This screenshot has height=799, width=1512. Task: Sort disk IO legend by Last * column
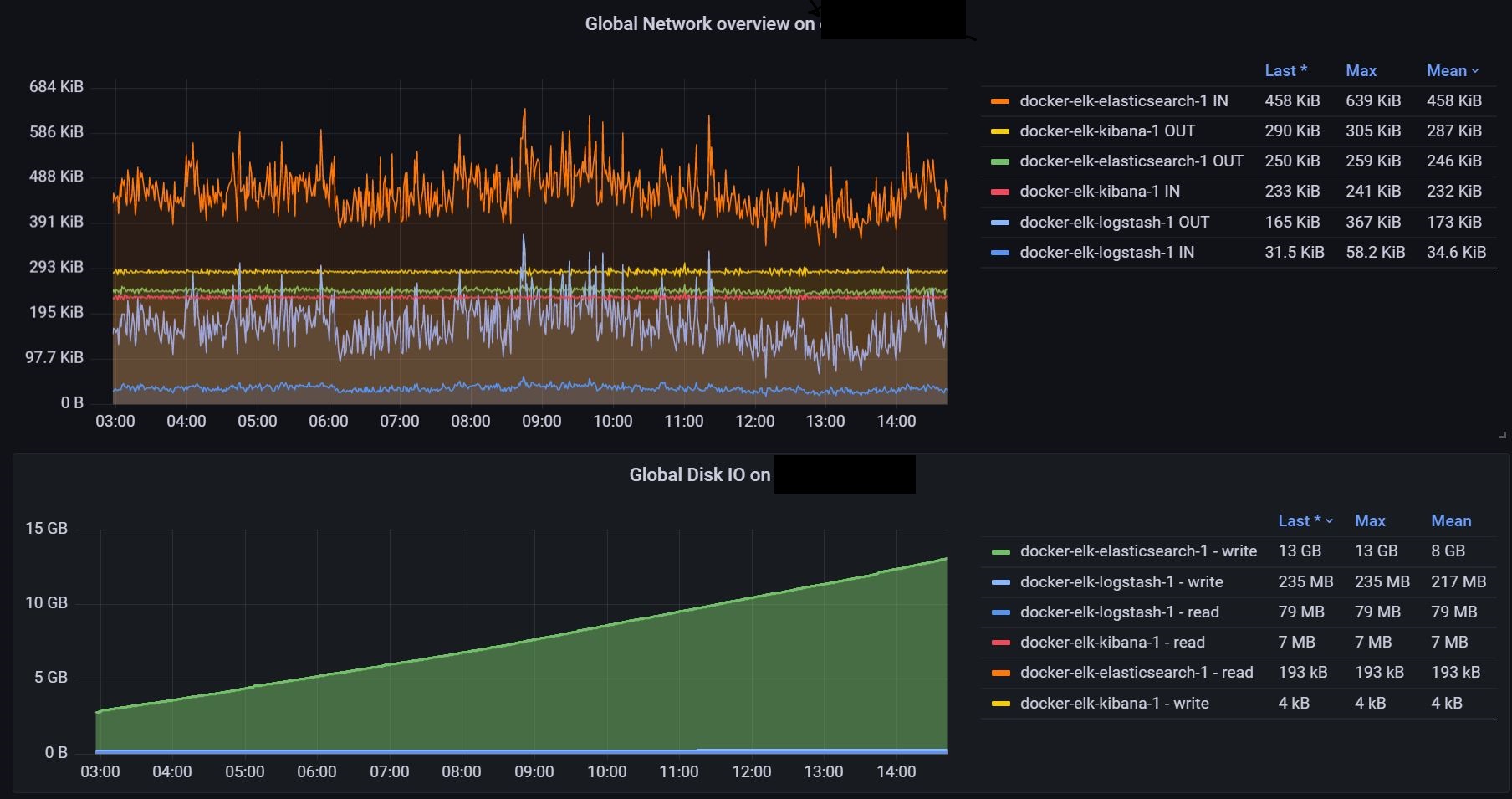pos(1305,521)
